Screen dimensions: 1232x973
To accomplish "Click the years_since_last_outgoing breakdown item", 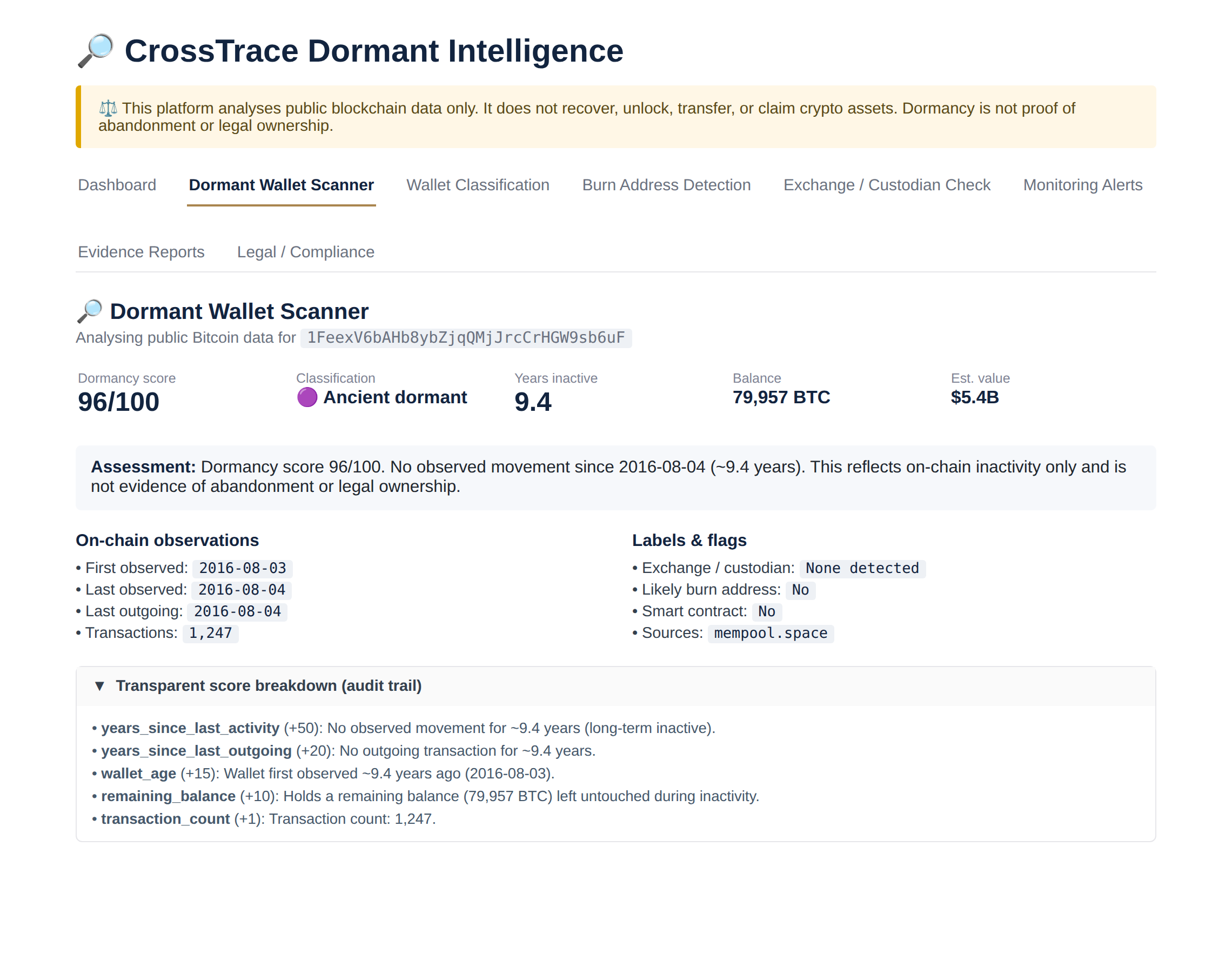I will pyautogui.click(x=344, y=751).
